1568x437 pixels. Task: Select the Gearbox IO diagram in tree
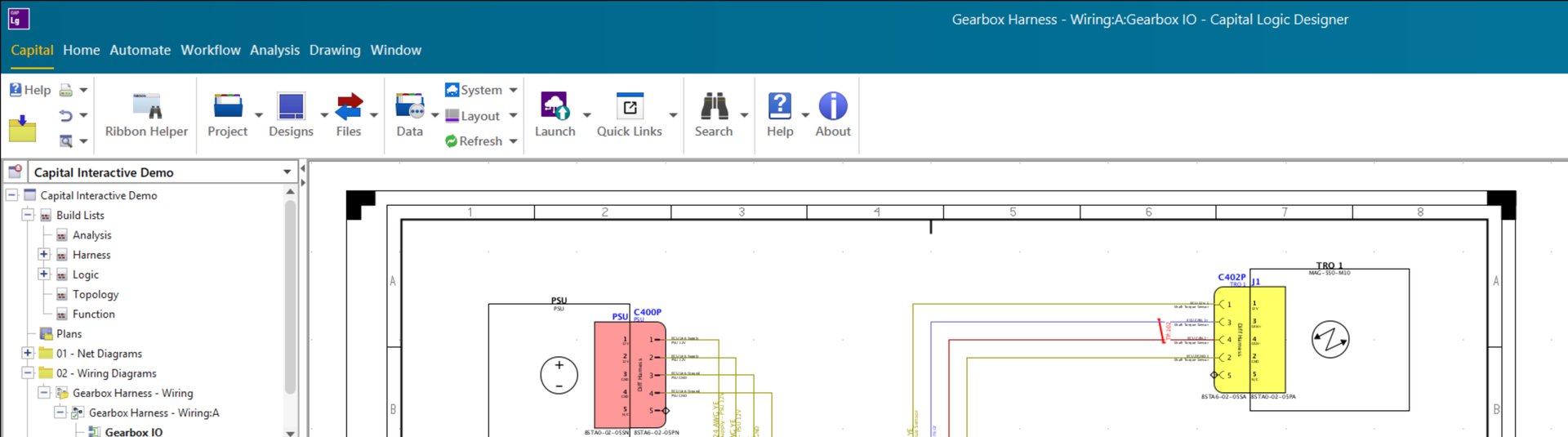pos(133,432)
